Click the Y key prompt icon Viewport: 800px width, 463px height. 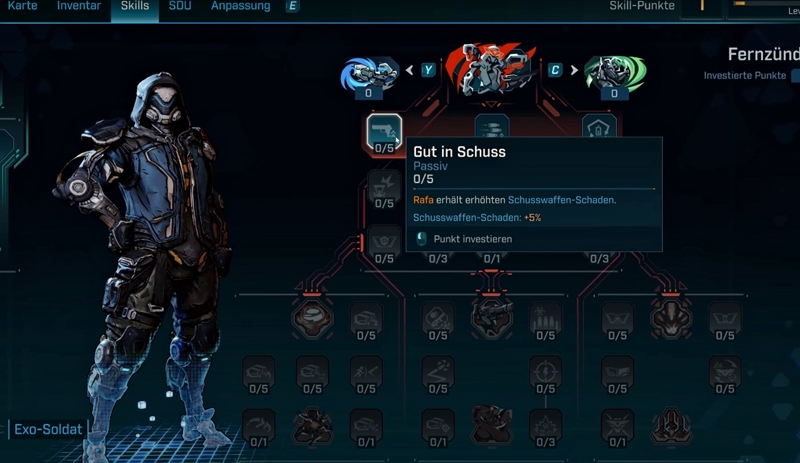click(428, 70)
